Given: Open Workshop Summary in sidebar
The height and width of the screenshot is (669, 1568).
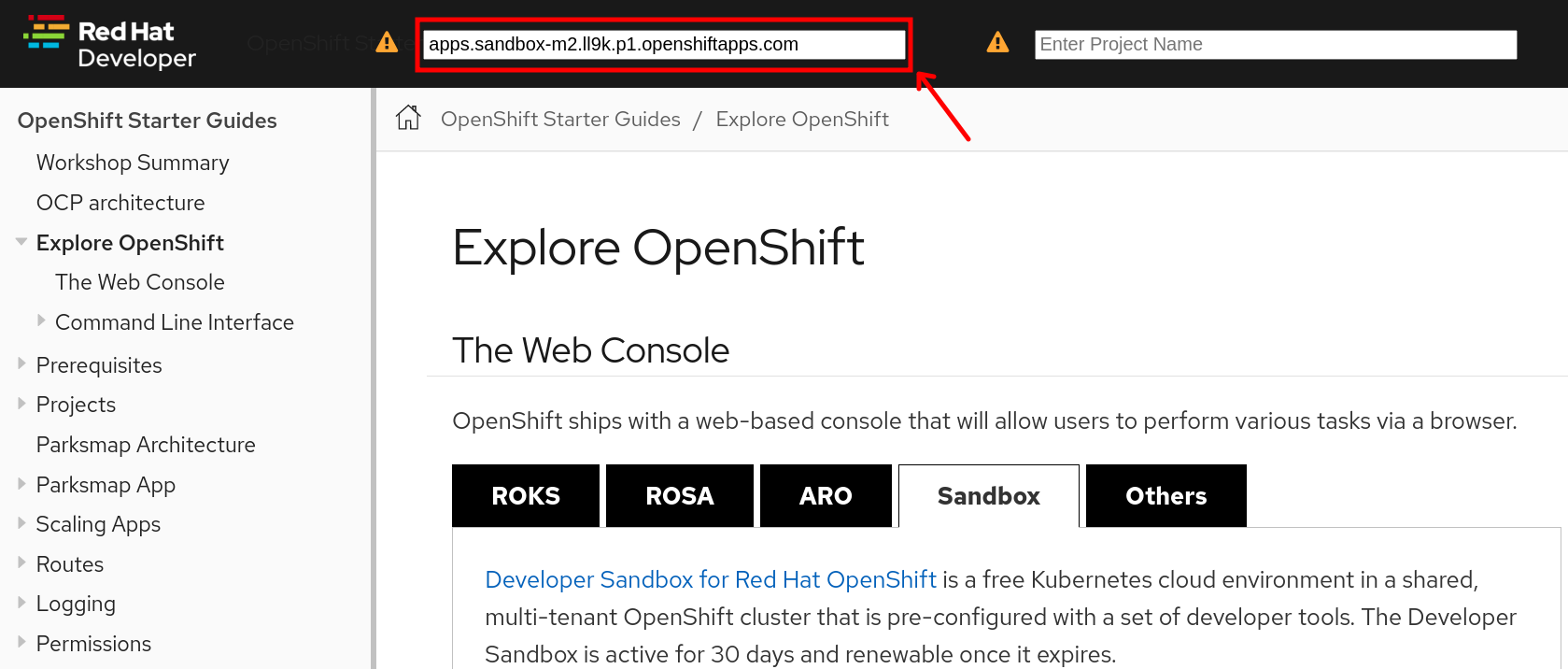Looking at the screenshot, I should click(133, 163).
